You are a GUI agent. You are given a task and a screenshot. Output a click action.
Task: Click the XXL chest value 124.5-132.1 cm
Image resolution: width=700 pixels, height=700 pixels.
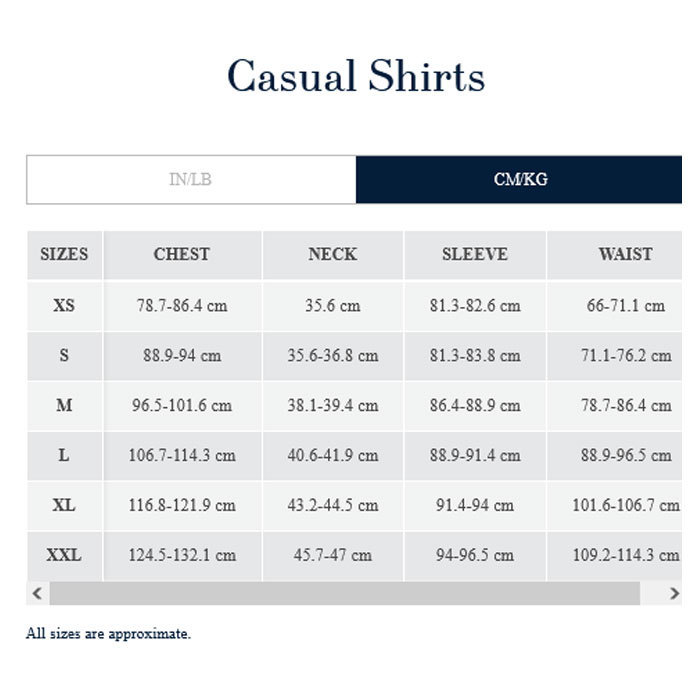(182, 555)
